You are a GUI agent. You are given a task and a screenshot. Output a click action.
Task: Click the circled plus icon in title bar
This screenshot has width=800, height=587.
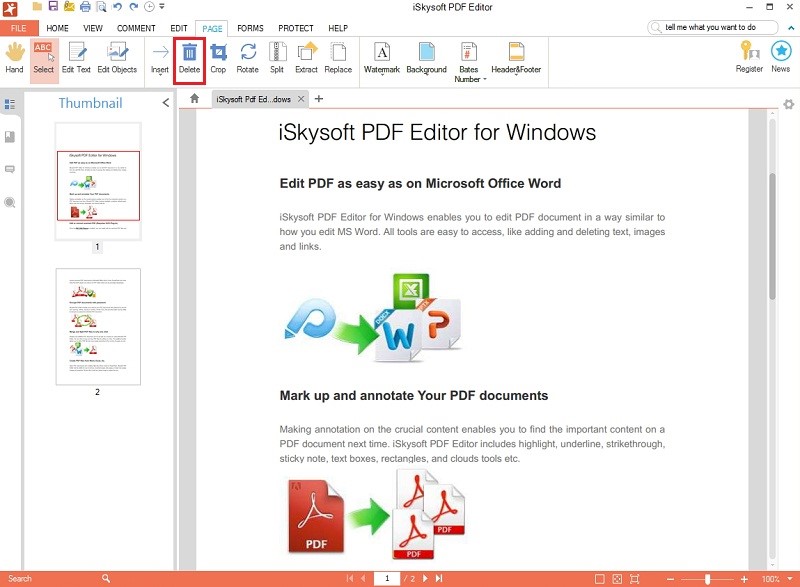149,7
